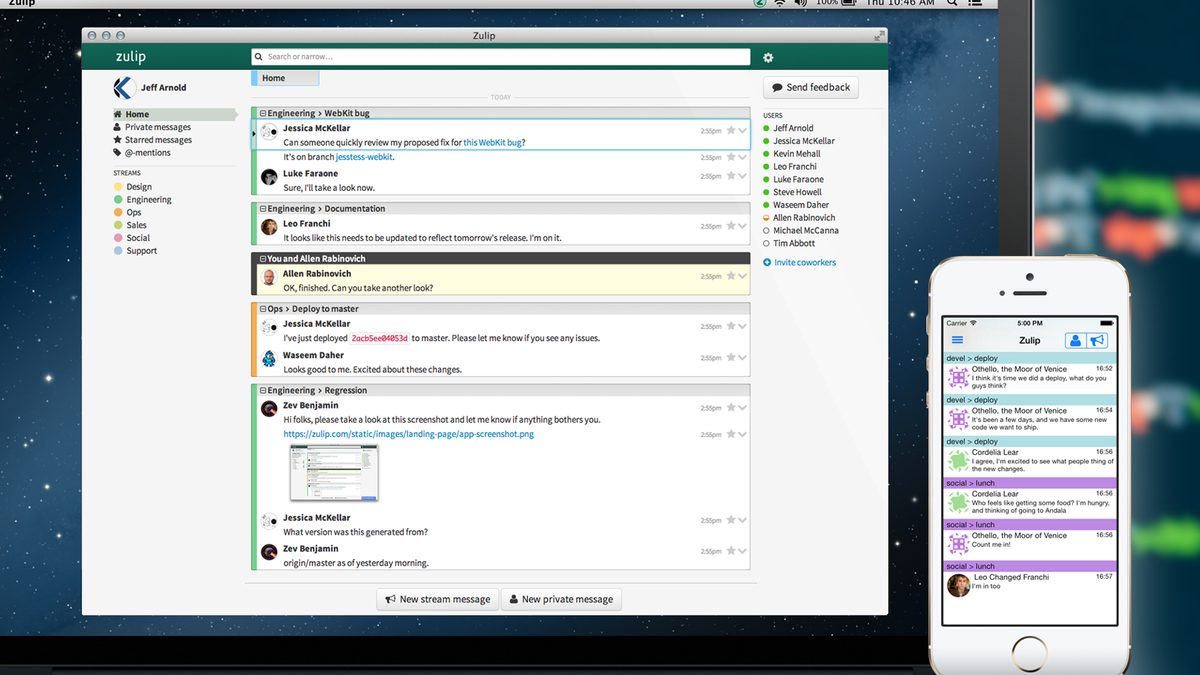Open the Engineering stream in sidebar
The image size is (1200, 675).
click(149, 200)
